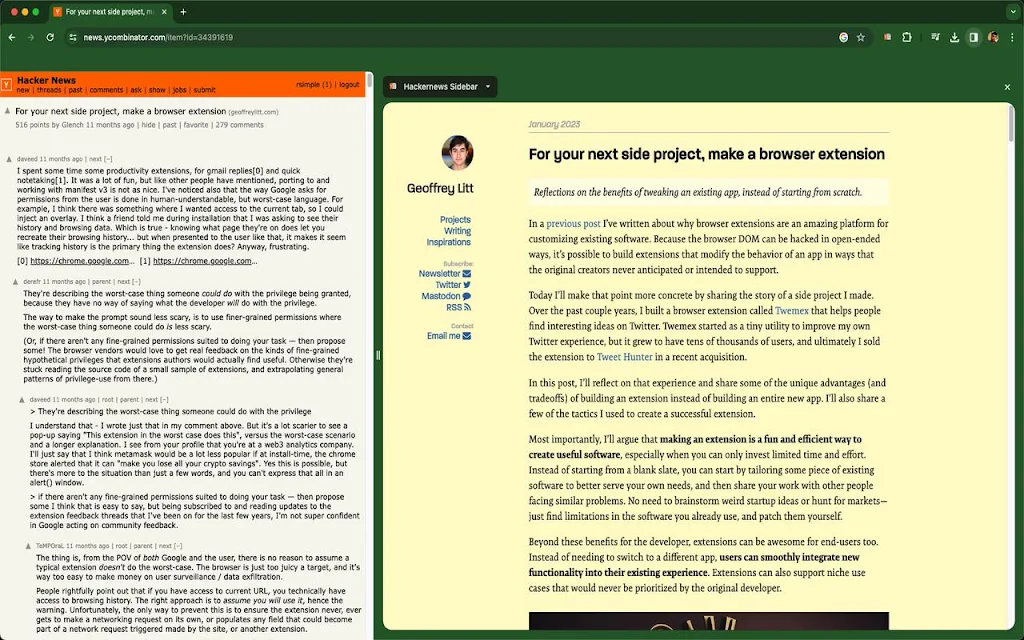The height and width of the screenshot is (640, 1024).
Task: Open the Tweet Hunter link
Action: [624, 357]
